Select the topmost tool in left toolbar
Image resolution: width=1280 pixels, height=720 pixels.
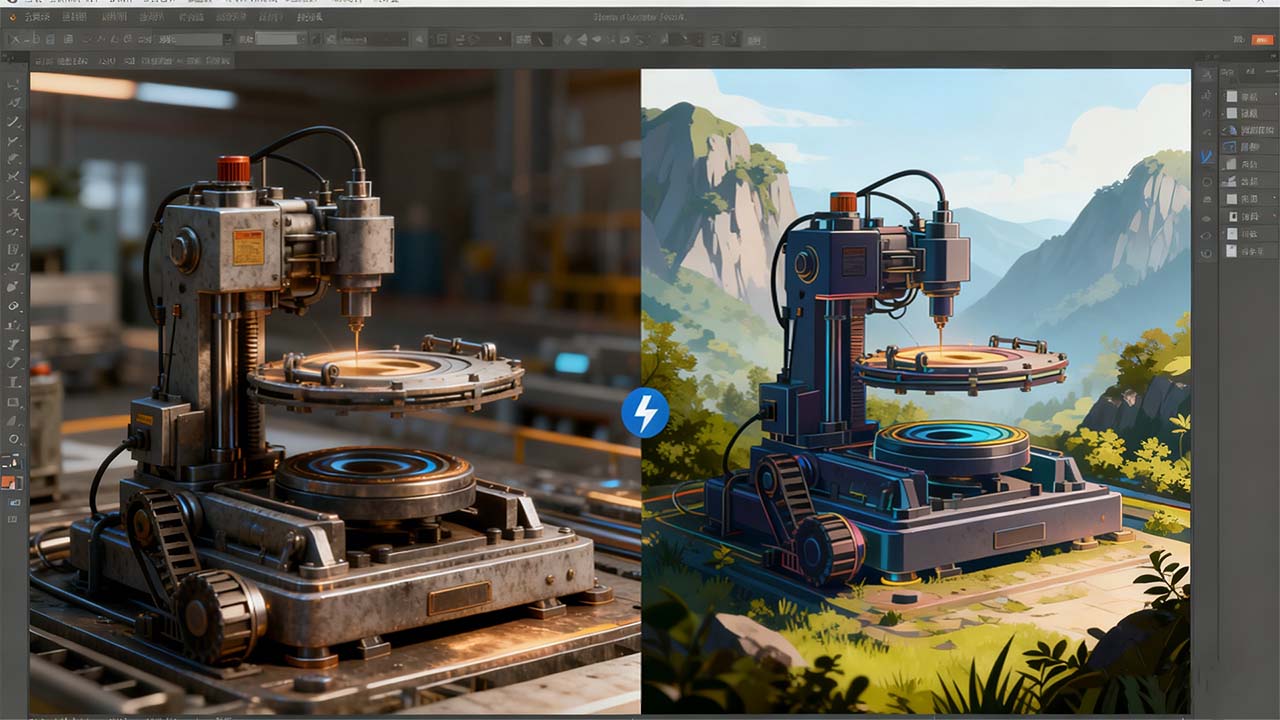point(14,83)
